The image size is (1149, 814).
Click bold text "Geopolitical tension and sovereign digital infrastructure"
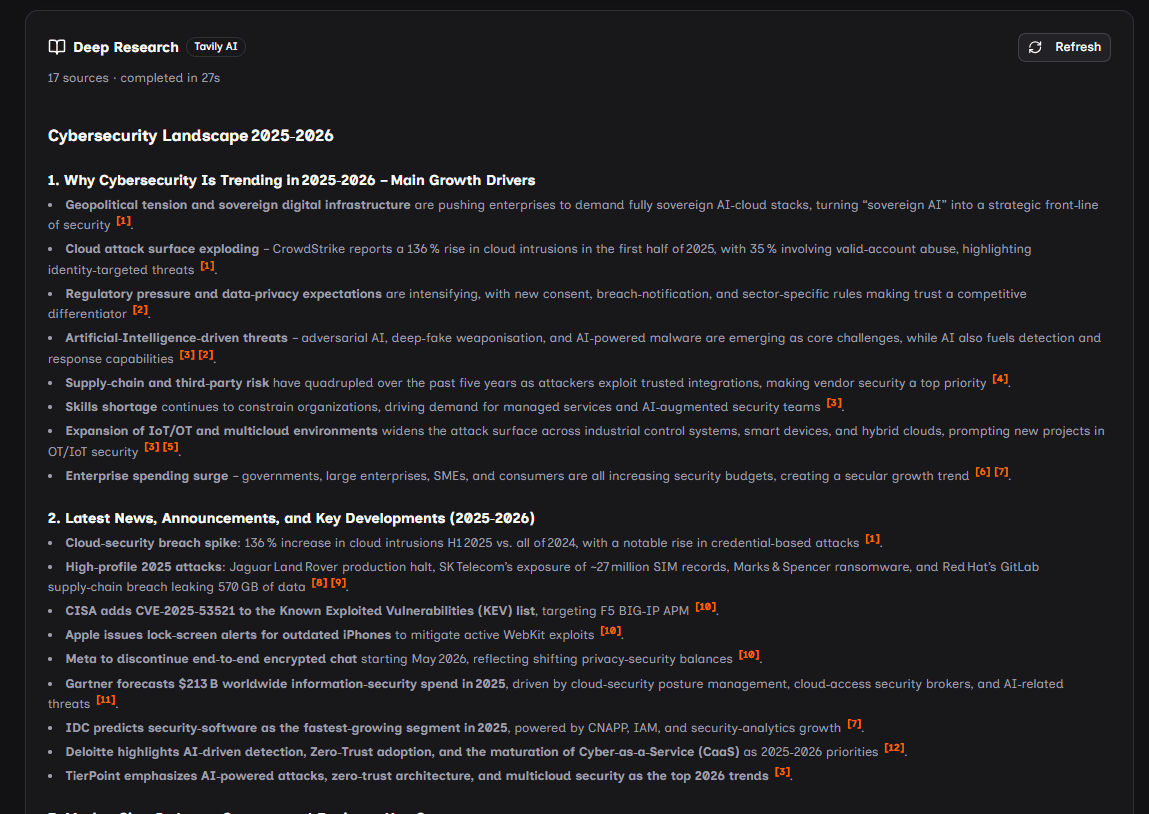tap(237, 205)
